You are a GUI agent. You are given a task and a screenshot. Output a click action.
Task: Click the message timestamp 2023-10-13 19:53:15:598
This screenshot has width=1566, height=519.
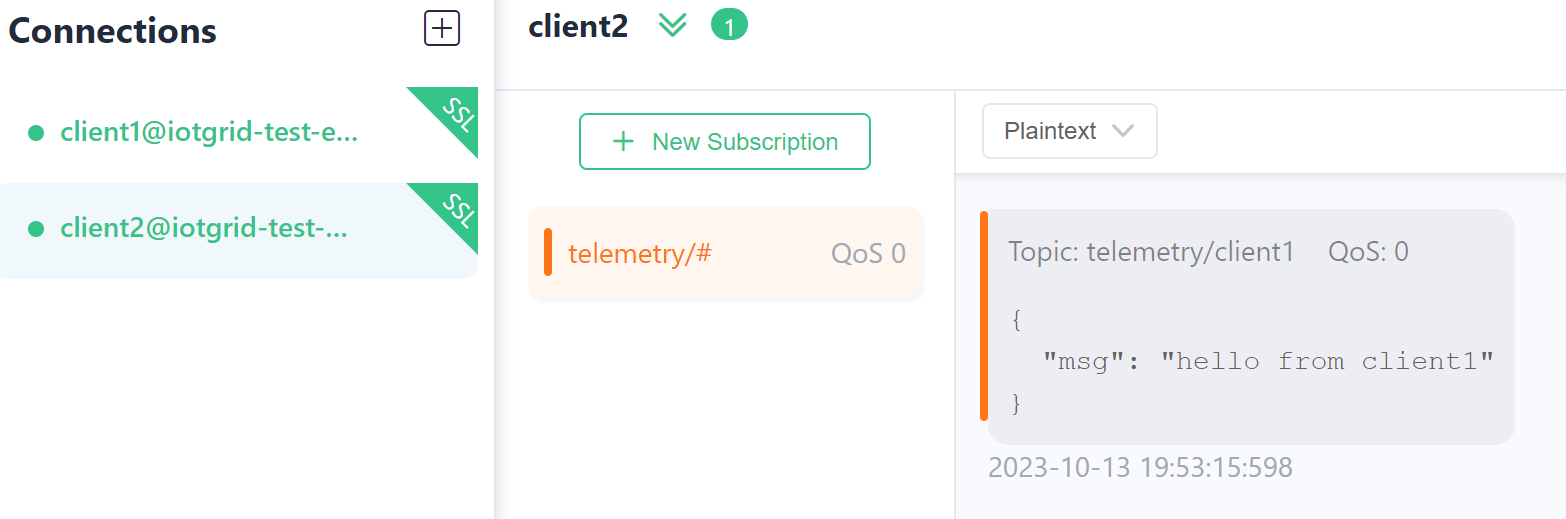pos(1140,467)
